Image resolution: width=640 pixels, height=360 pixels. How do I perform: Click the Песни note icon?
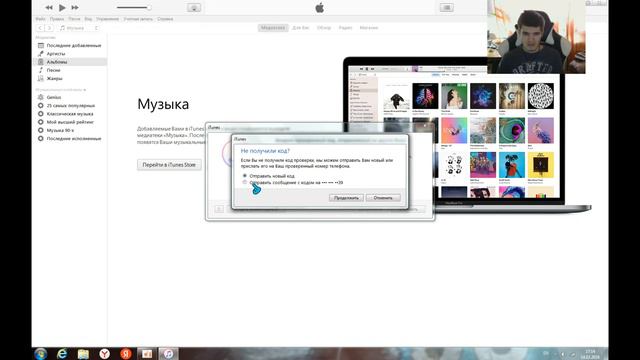pyautogui.click(x=40, y=70)
